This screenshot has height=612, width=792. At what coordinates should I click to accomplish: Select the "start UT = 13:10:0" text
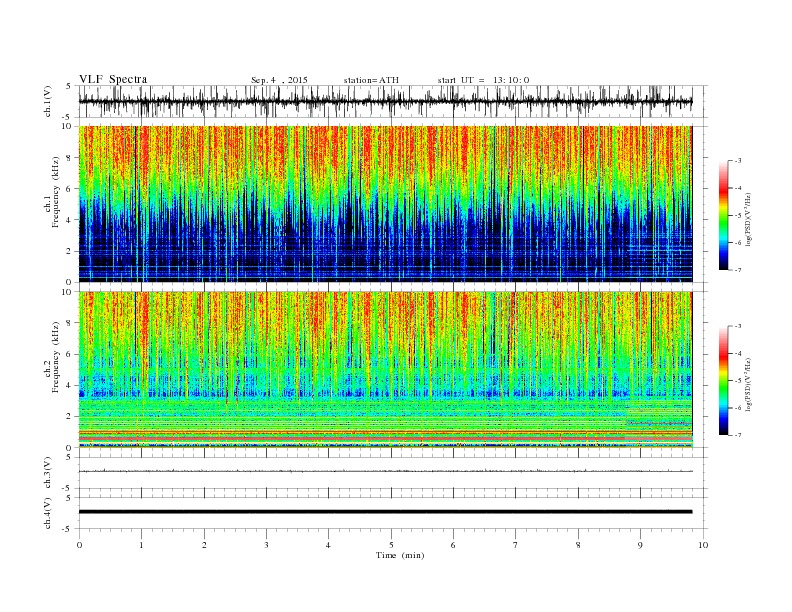(x=483, y=80)
